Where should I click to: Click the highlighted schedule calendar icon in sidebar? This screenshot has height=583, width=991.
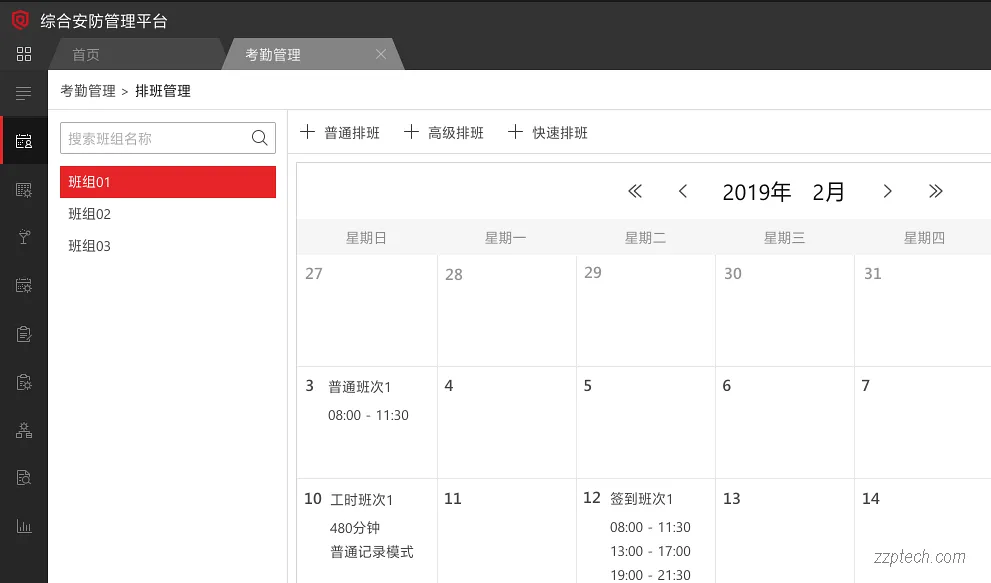click(23, 141)
